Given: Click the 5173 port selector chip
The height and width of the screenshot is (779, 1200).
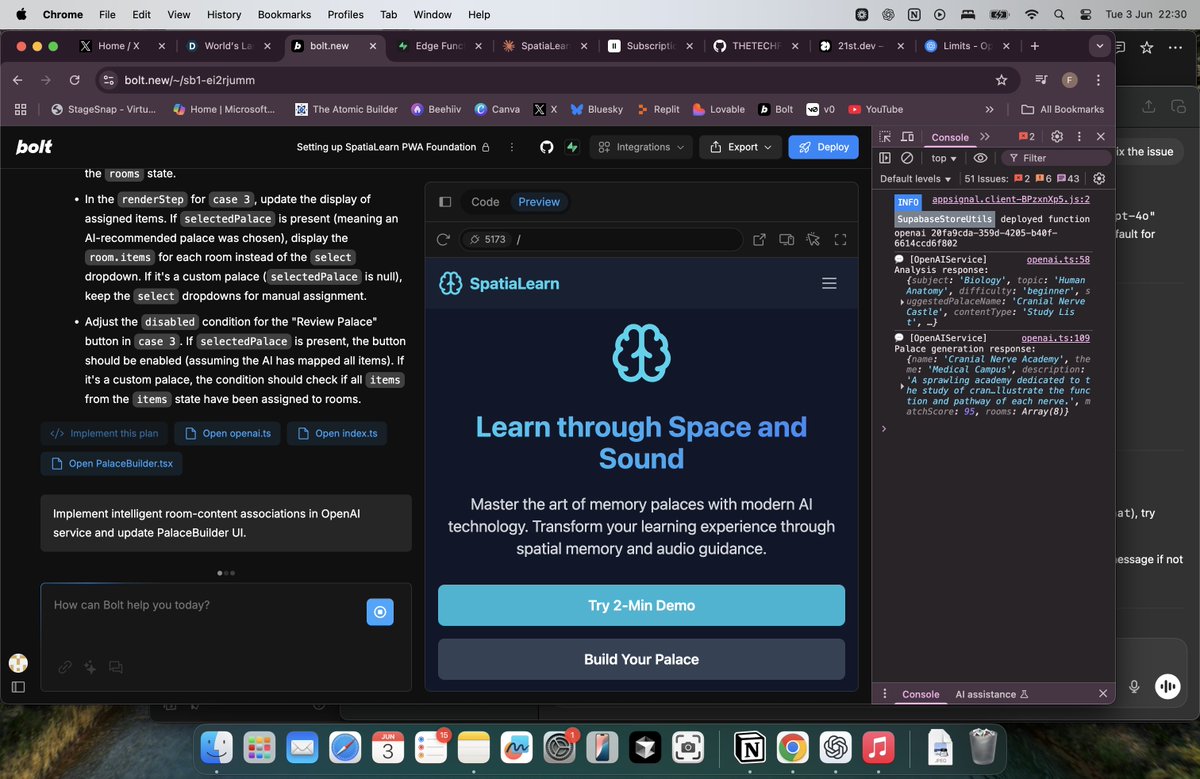Looking at the screenshot, I should 487,240.
